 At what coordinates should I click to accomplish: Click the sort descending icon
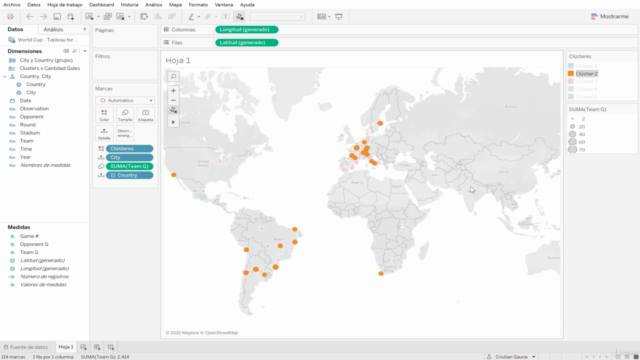coord(171,17)
